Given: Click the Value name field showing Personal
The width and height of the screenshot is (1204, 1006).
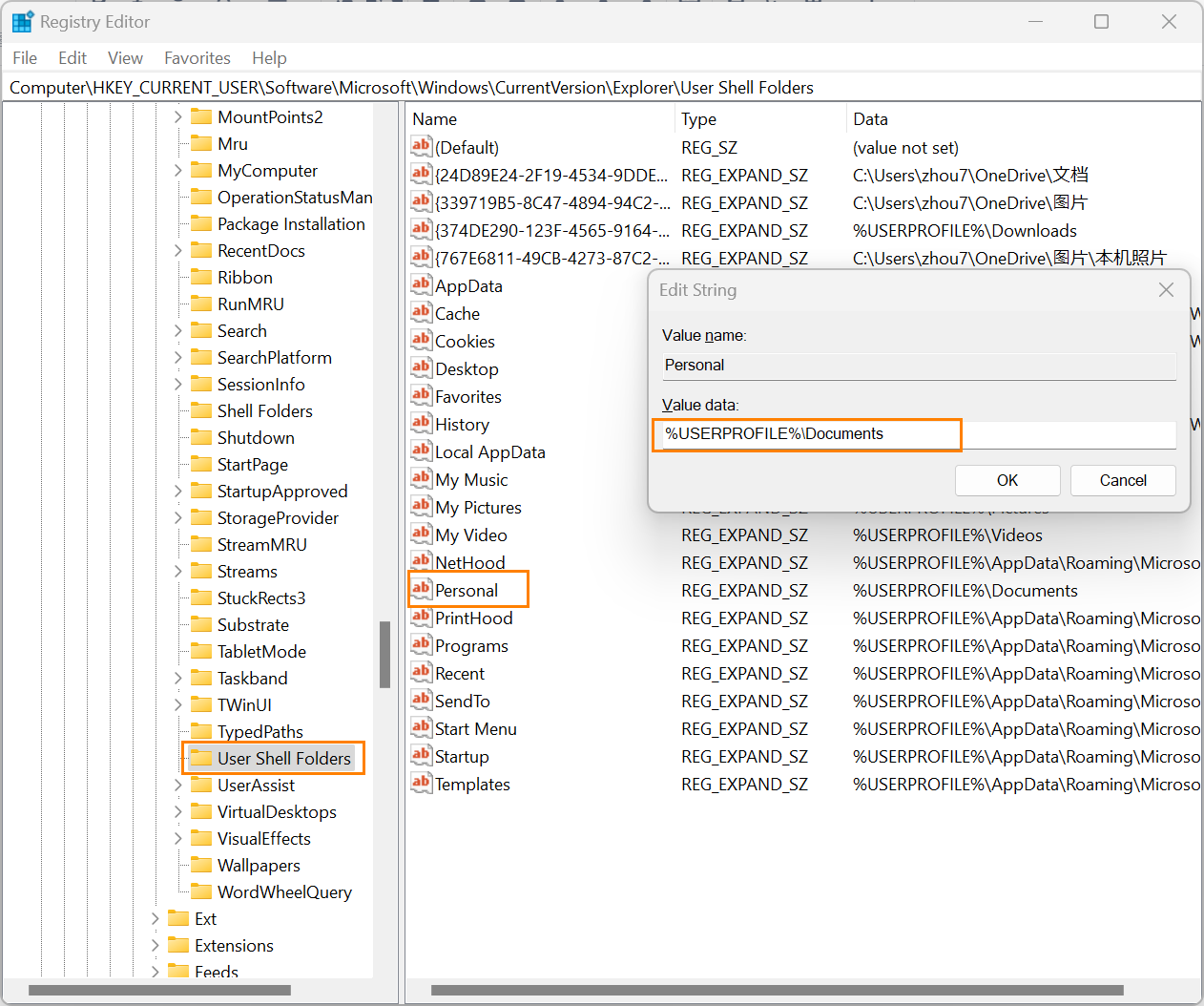Looking at the screenshot, I should (919, 366).
